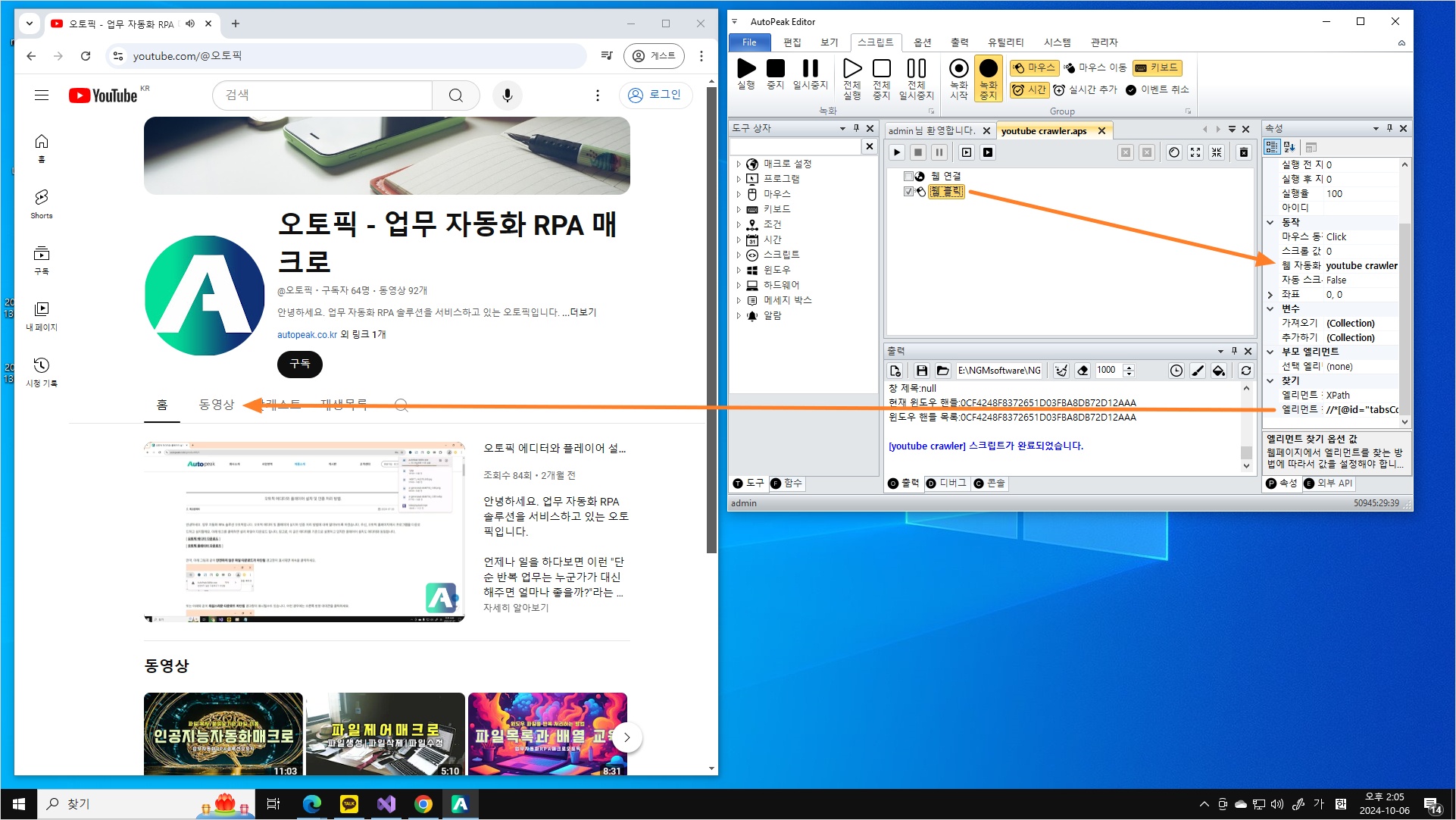
Task: Click the 실시간 추가 alarm clock icon
Action: 1059,90
